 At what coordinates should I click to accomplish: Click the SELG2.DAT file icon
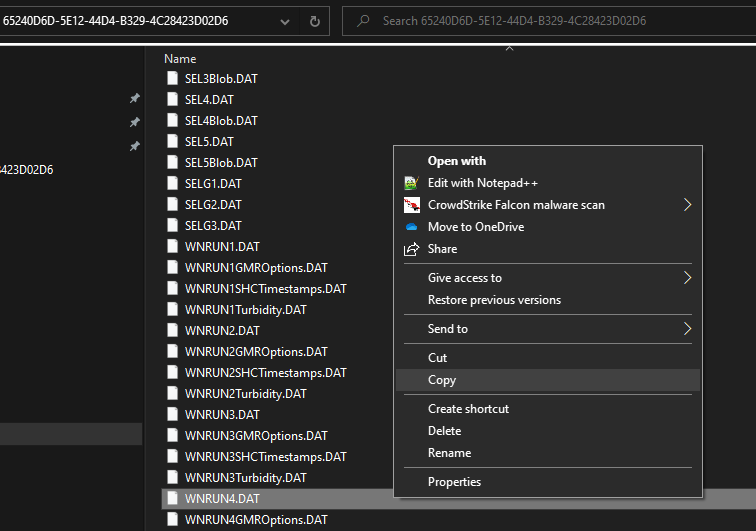tap(172, 204)
